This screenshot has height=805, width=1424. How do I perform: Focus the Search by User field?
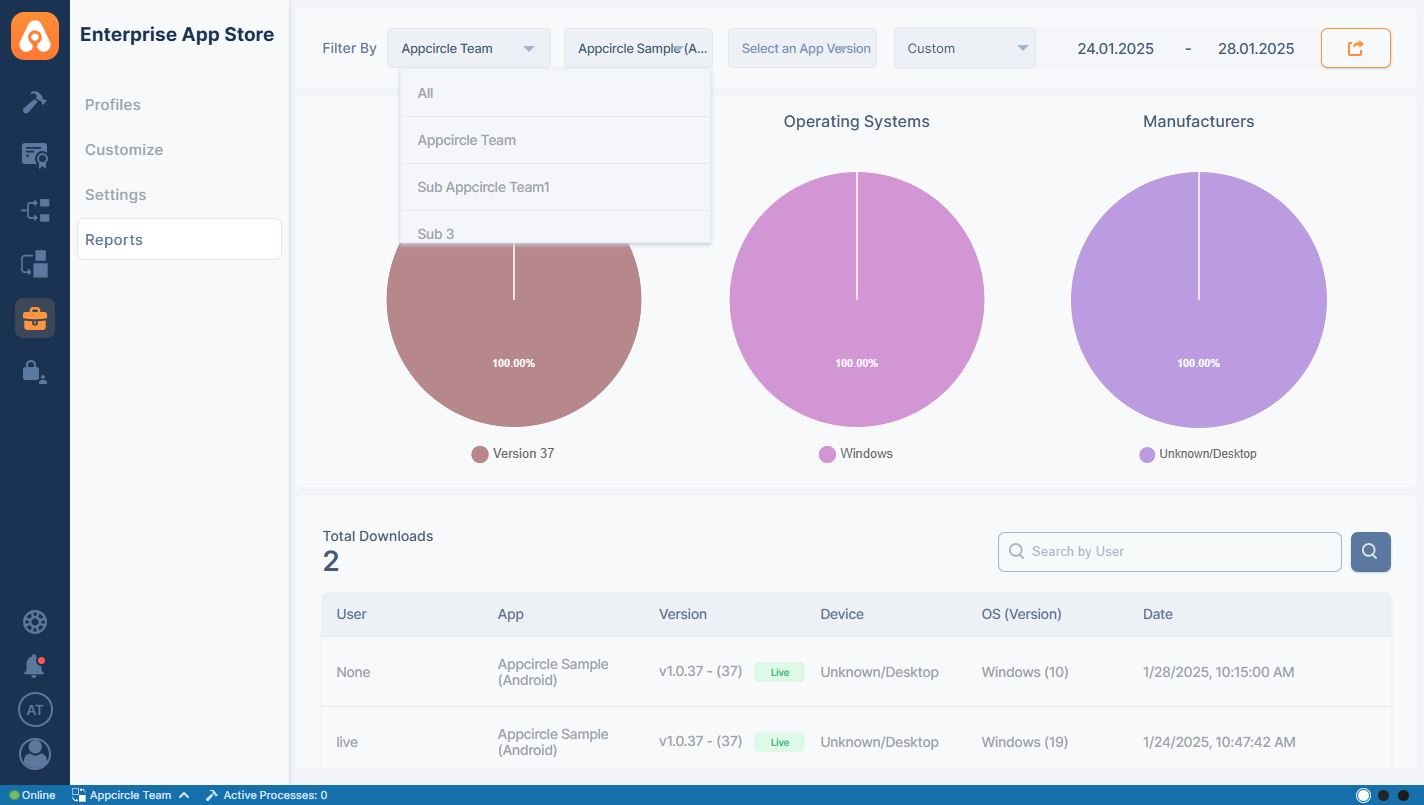pyautogui.click(x=1170, y=551)
